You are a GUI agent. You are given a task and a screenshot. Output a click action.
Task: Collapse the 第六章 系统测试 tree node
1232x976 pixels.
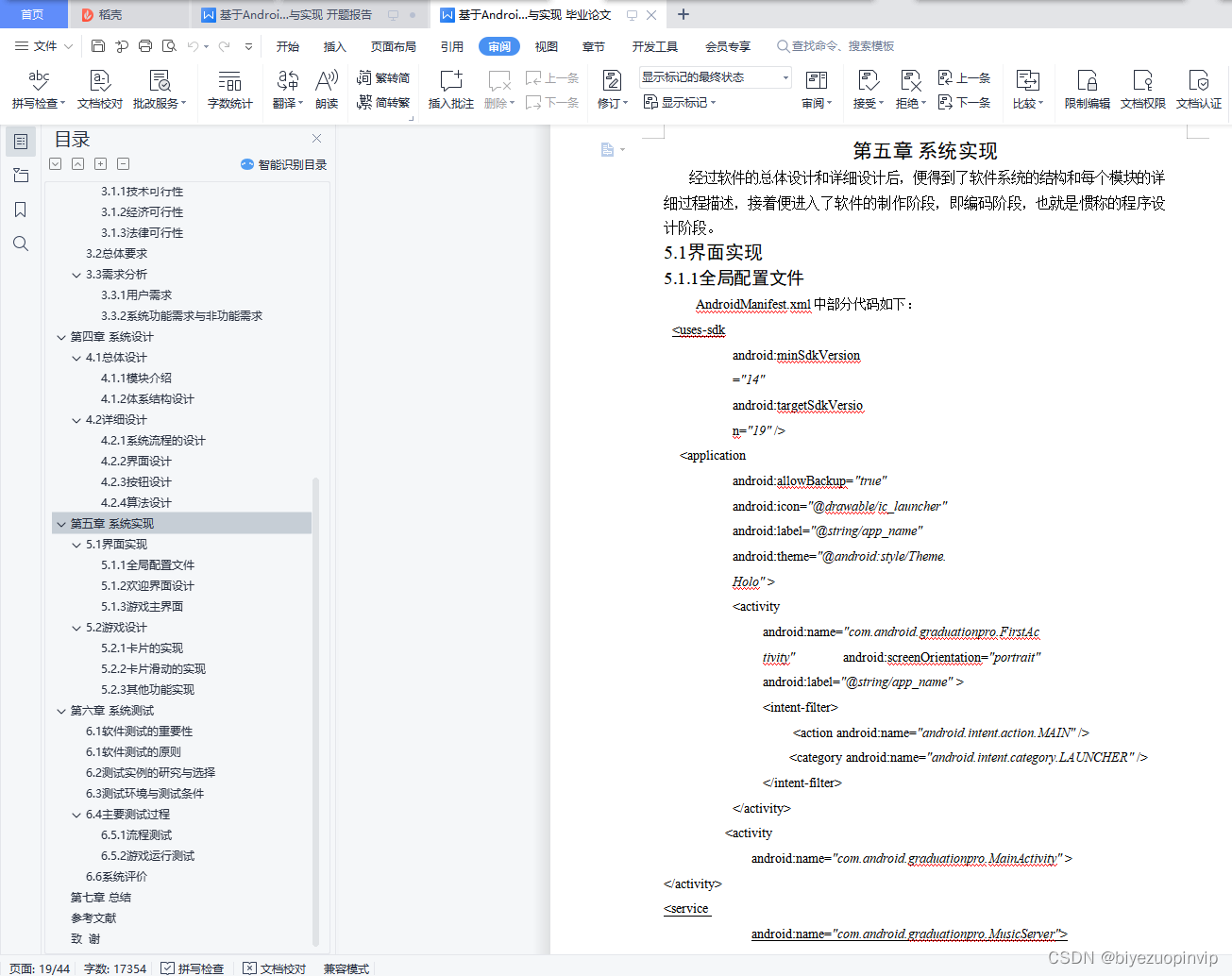[61, 711]
